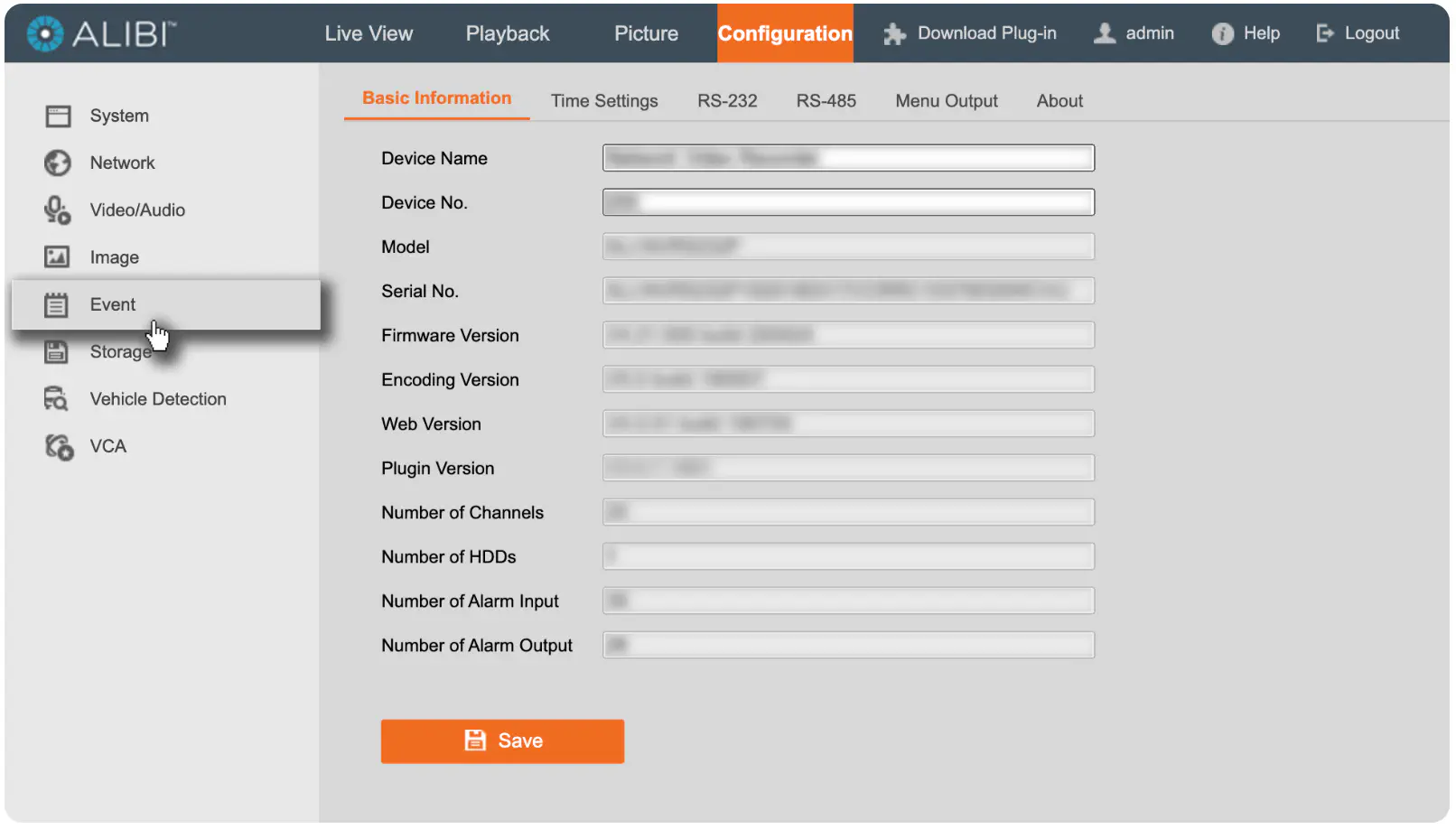The image size is (1456, 829).
Task: Switch to the Time Settings tab
Action: pos(604,101)
